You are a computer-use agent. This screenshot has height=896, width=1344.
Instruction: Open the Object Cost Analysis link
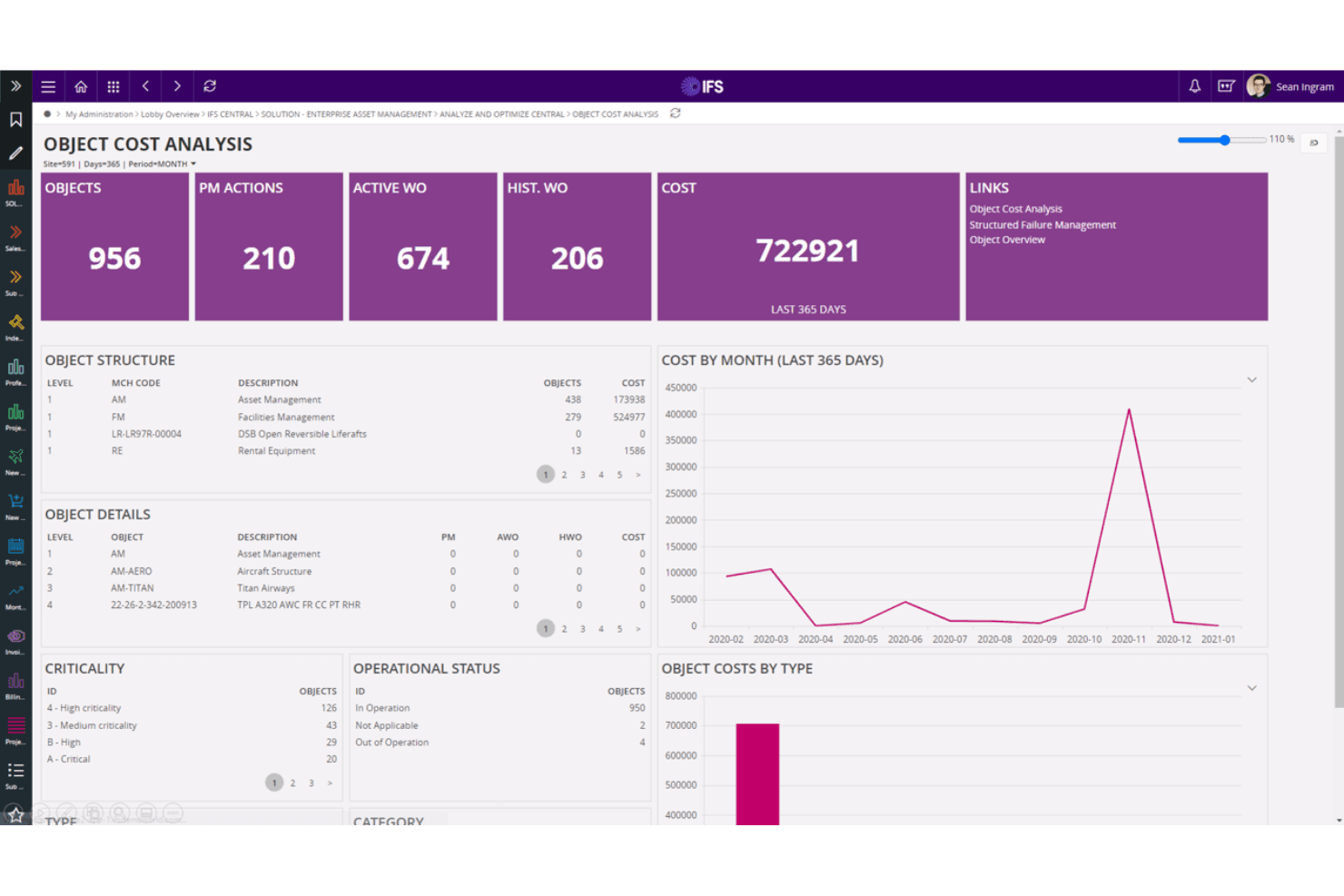tap(1015, 209)
